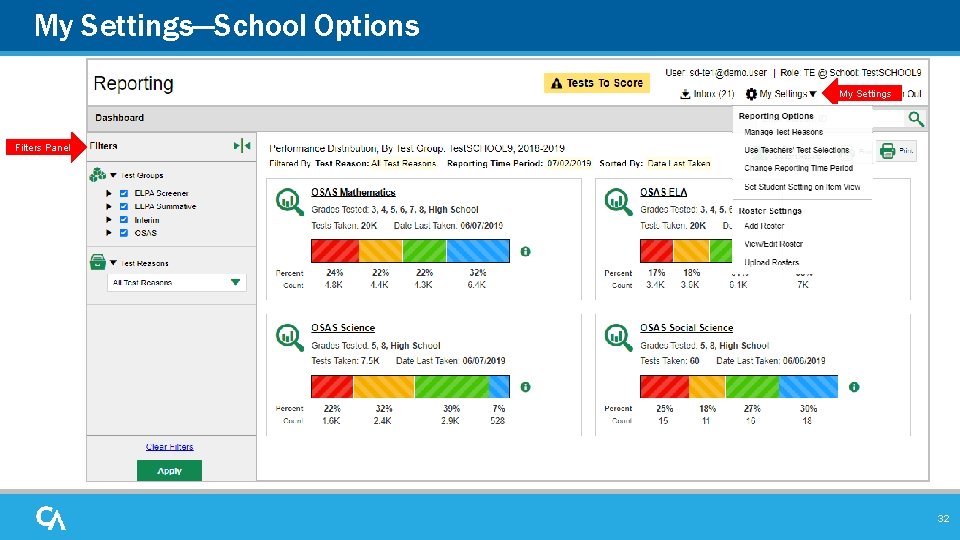Show info icon beside OSAS Social Science bar

[854, 387]
